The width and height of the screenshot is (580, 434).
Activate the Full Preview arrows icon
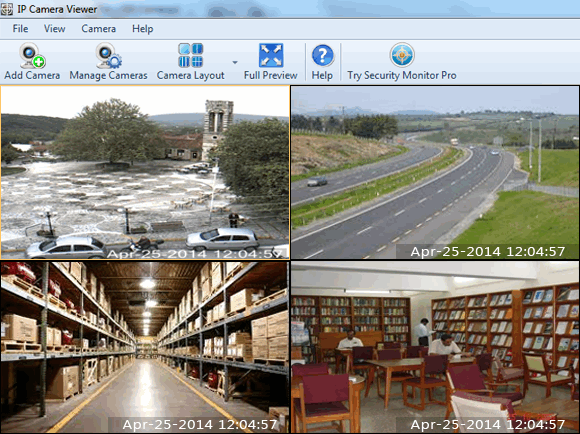click(x=271, y=55)
